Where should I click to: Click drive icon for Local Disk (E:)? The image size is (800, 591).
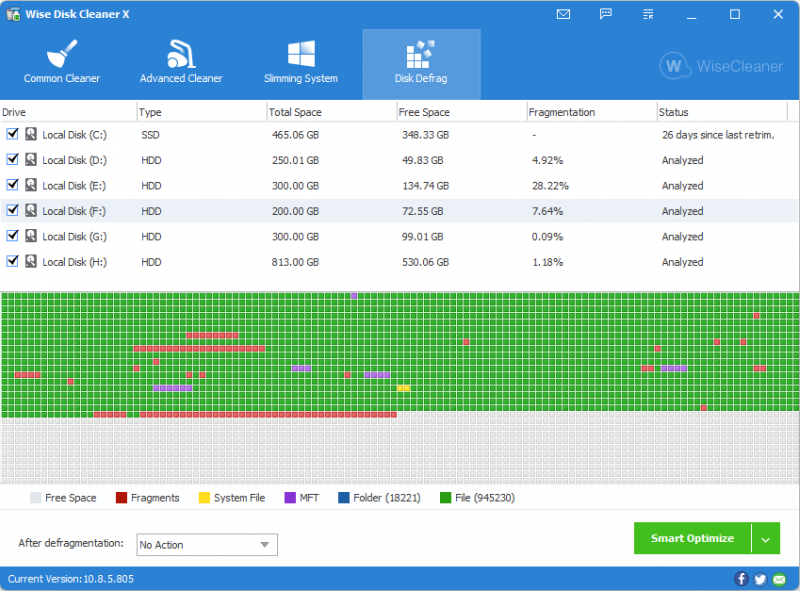[x=31, y=185]
